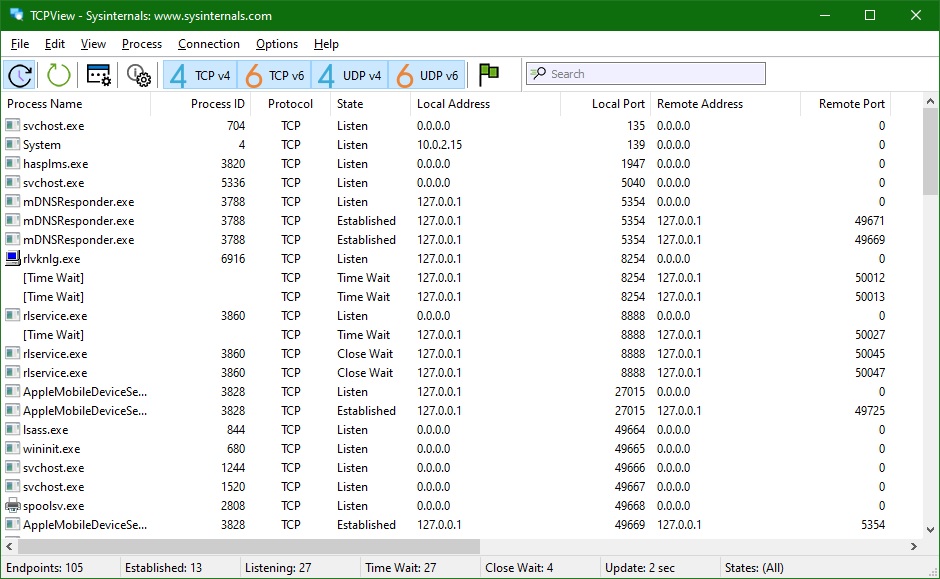The height and width of the screenshot is (579, 940).
Task: Click the rlvknlg.exe computer icon
Action: point(13,258)
